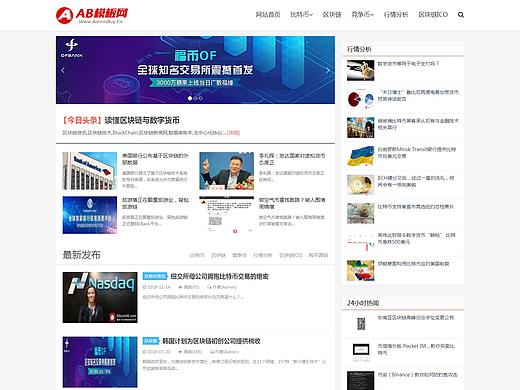The height and width of the screenshot is (390, 520).
Task: Open the sidebar gold coin thumbnail
Action: (x=361, y=185)
